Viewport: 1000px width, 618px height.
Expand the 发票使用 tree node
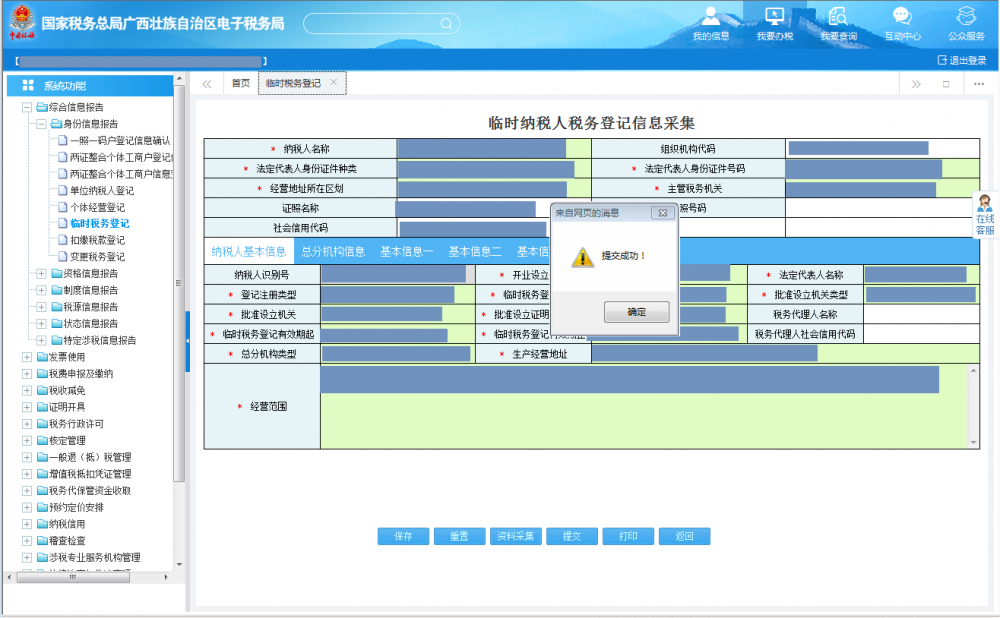[x=27, y=357]
